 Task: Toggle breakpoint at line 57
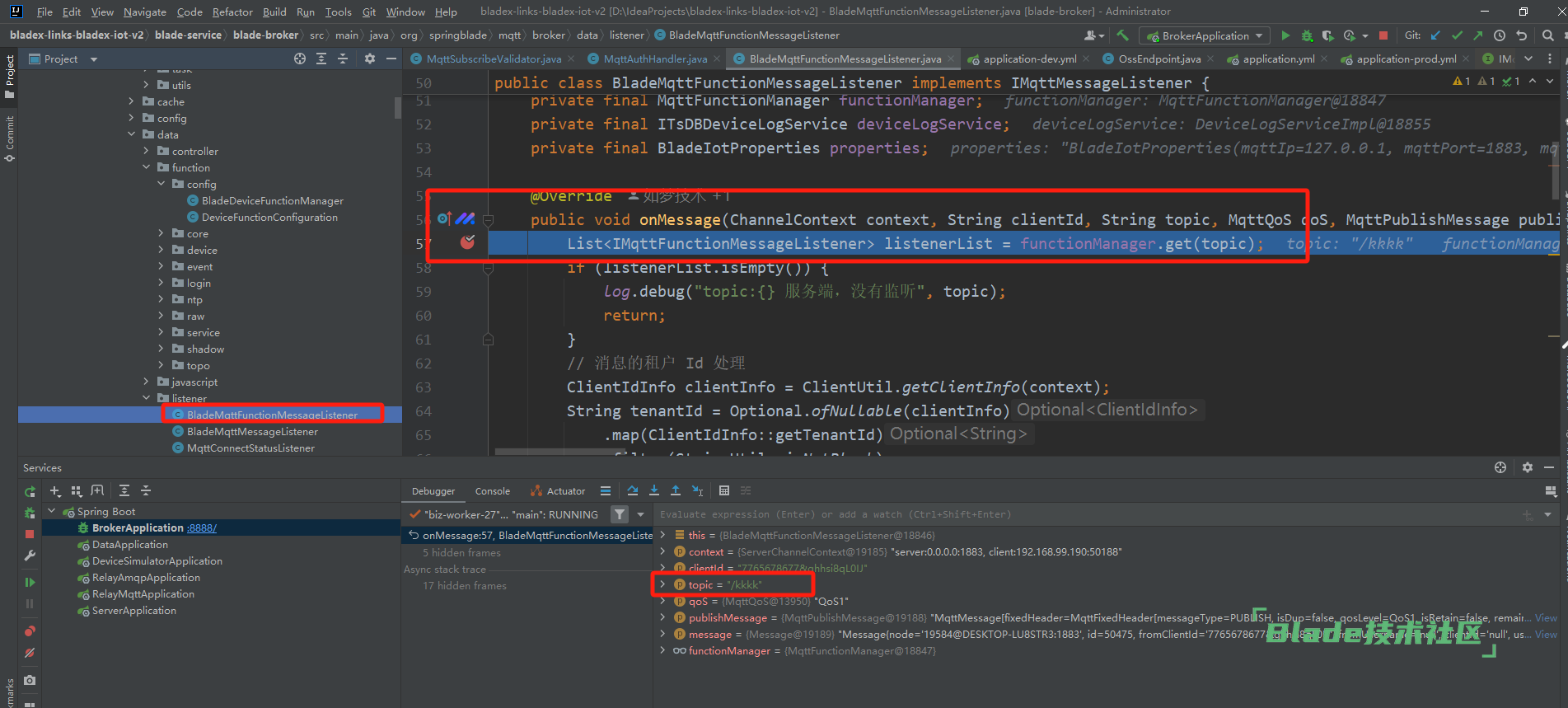point(467,242)
